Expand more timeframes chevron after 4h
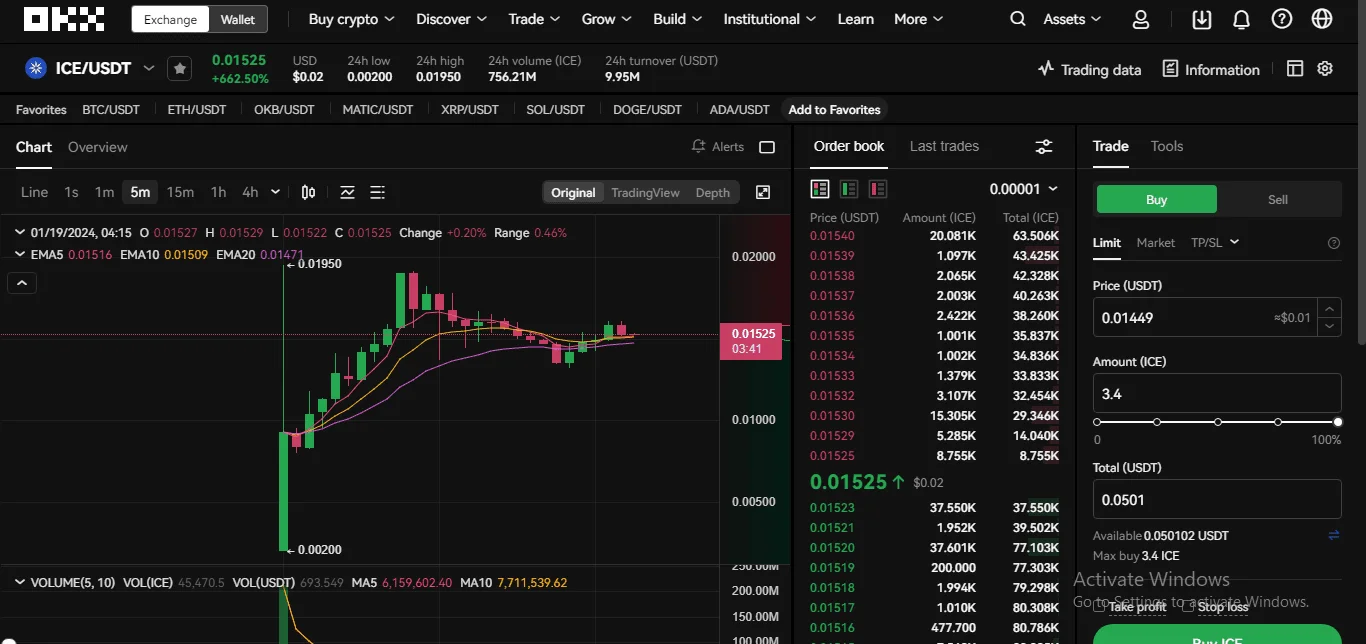Viewport: 1366px width, 644px height. point(275,192)
